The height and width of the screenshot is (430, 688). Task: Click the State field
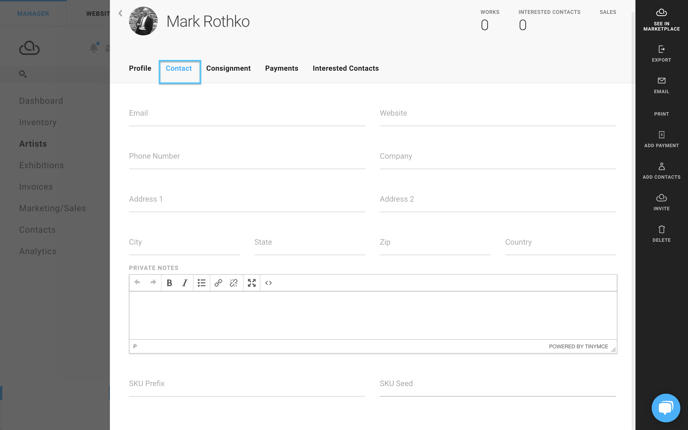(310, 243)
